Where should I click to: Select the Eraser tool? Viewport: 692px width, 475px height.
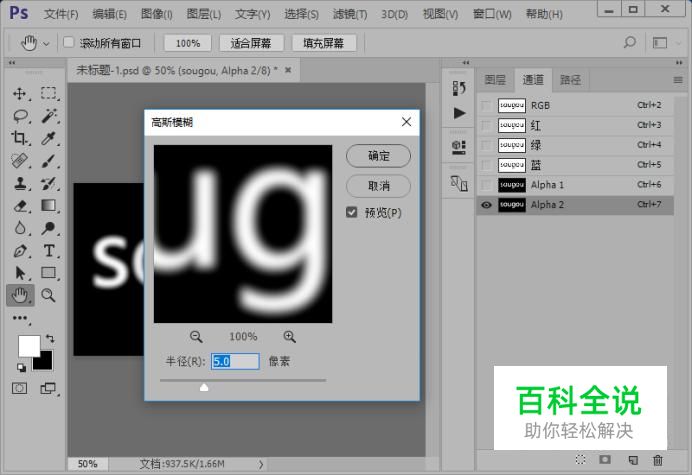pos(19,206)
